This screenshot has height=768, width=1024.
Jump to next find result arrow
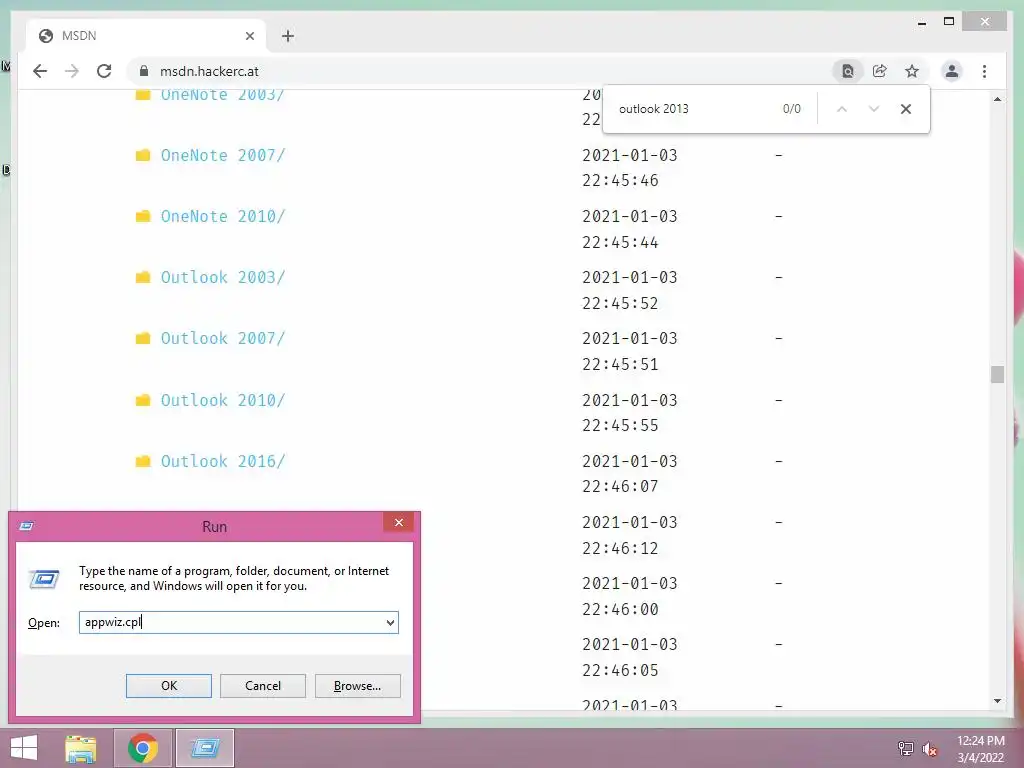pos(874,109)
